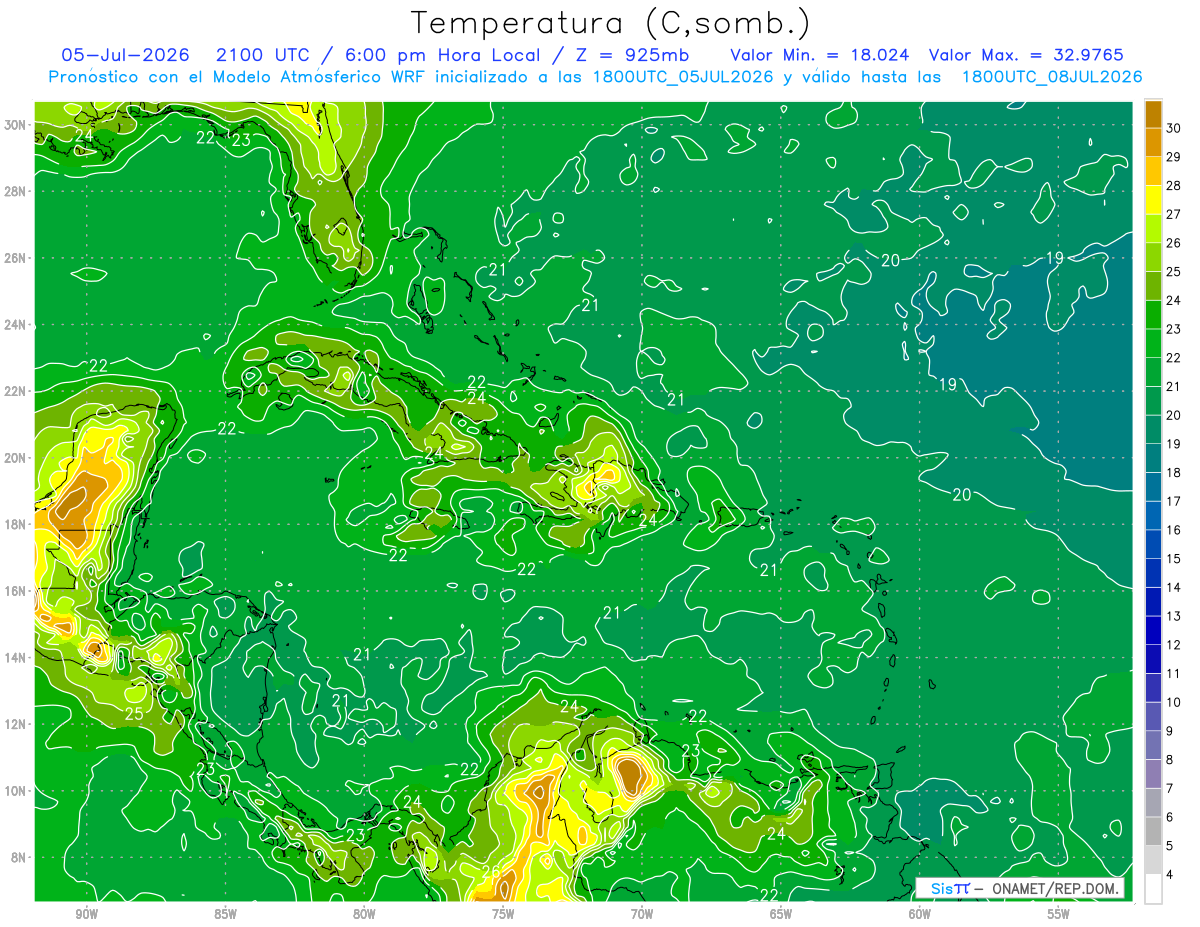
Task: Click the legend value 29 on the color scale
Action: click(1173, 157)
